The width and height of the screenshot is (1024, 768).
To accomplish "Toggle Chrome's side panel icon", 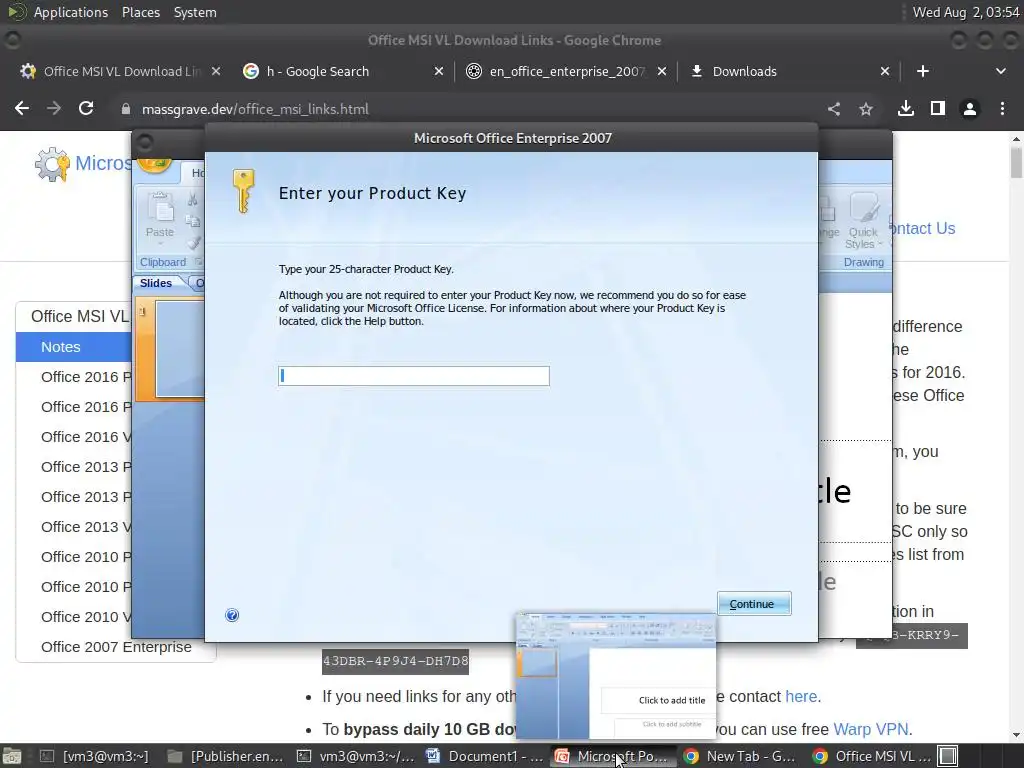I will coord(938,109).
